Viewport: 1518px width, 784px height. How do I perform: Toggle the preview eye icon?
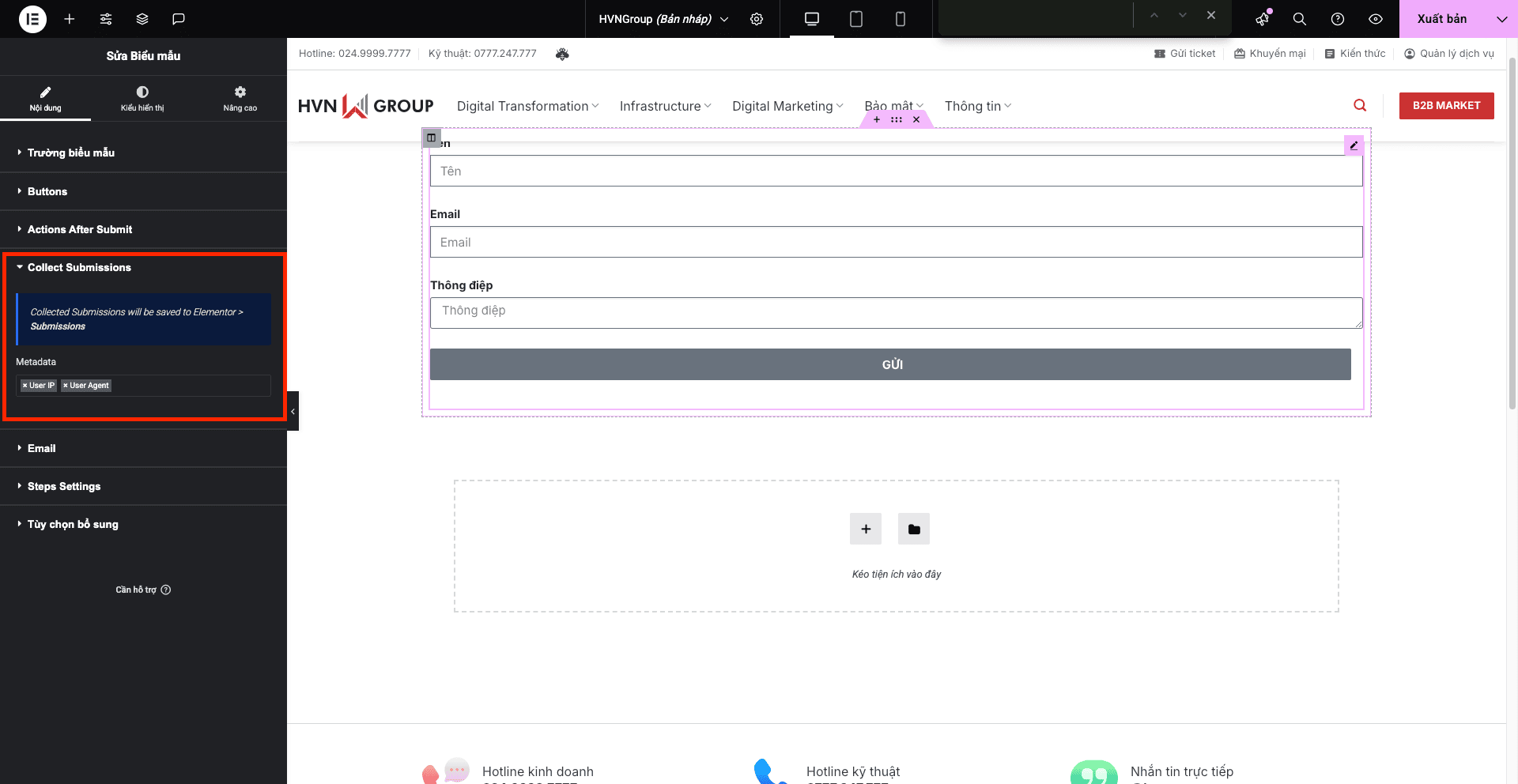[1376, 19]
